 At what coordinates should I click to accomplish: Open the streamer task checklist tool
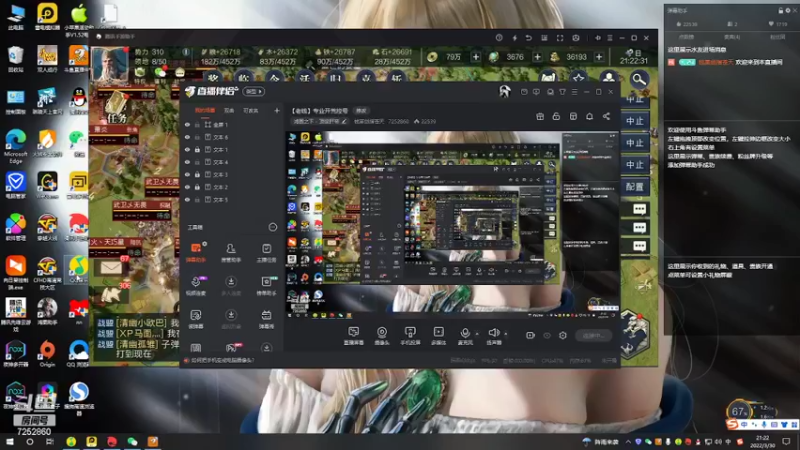click(x=266, y=252)
